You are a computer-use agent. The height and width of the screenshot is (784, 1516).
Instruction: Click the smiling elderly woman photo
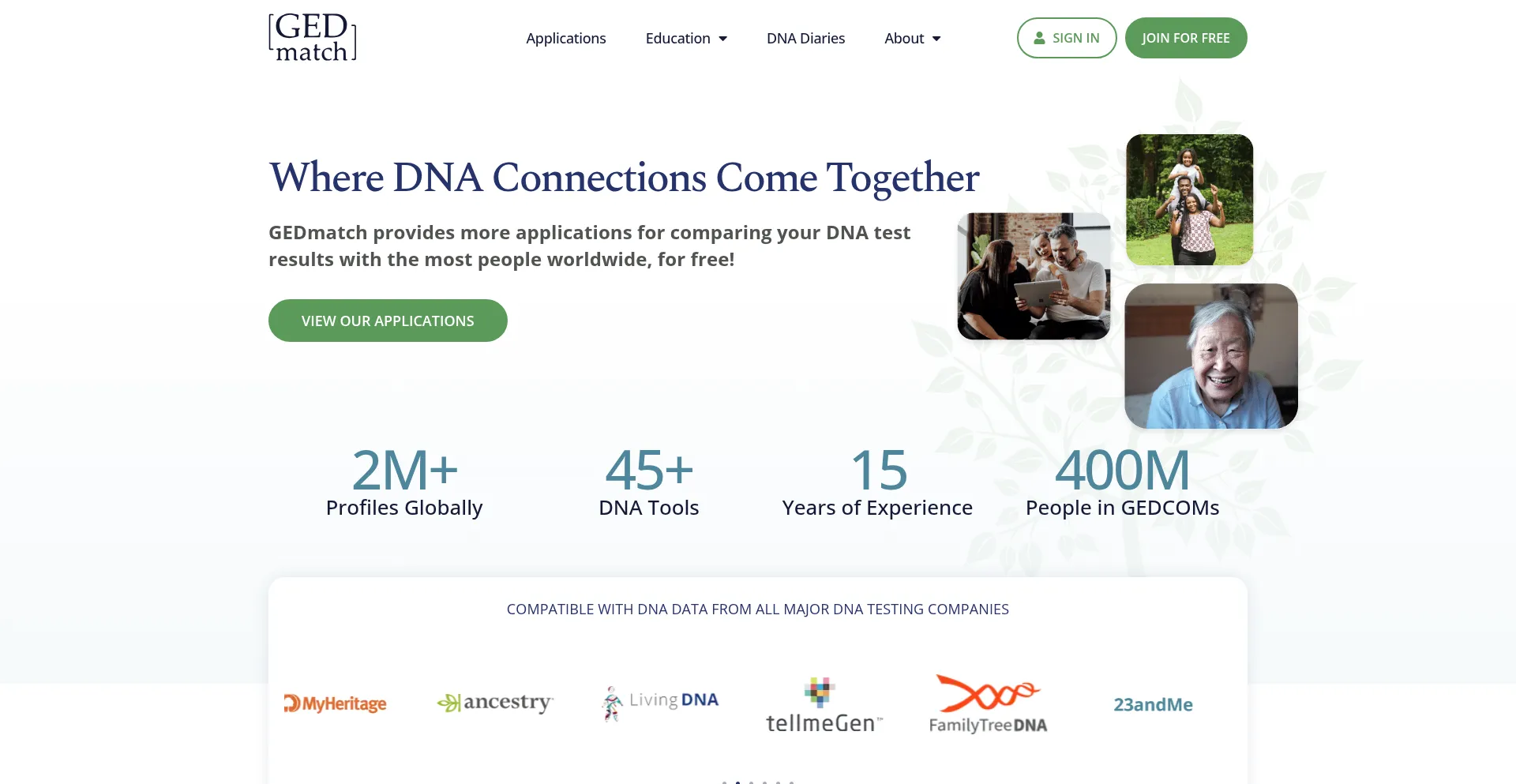point(1210,356)
